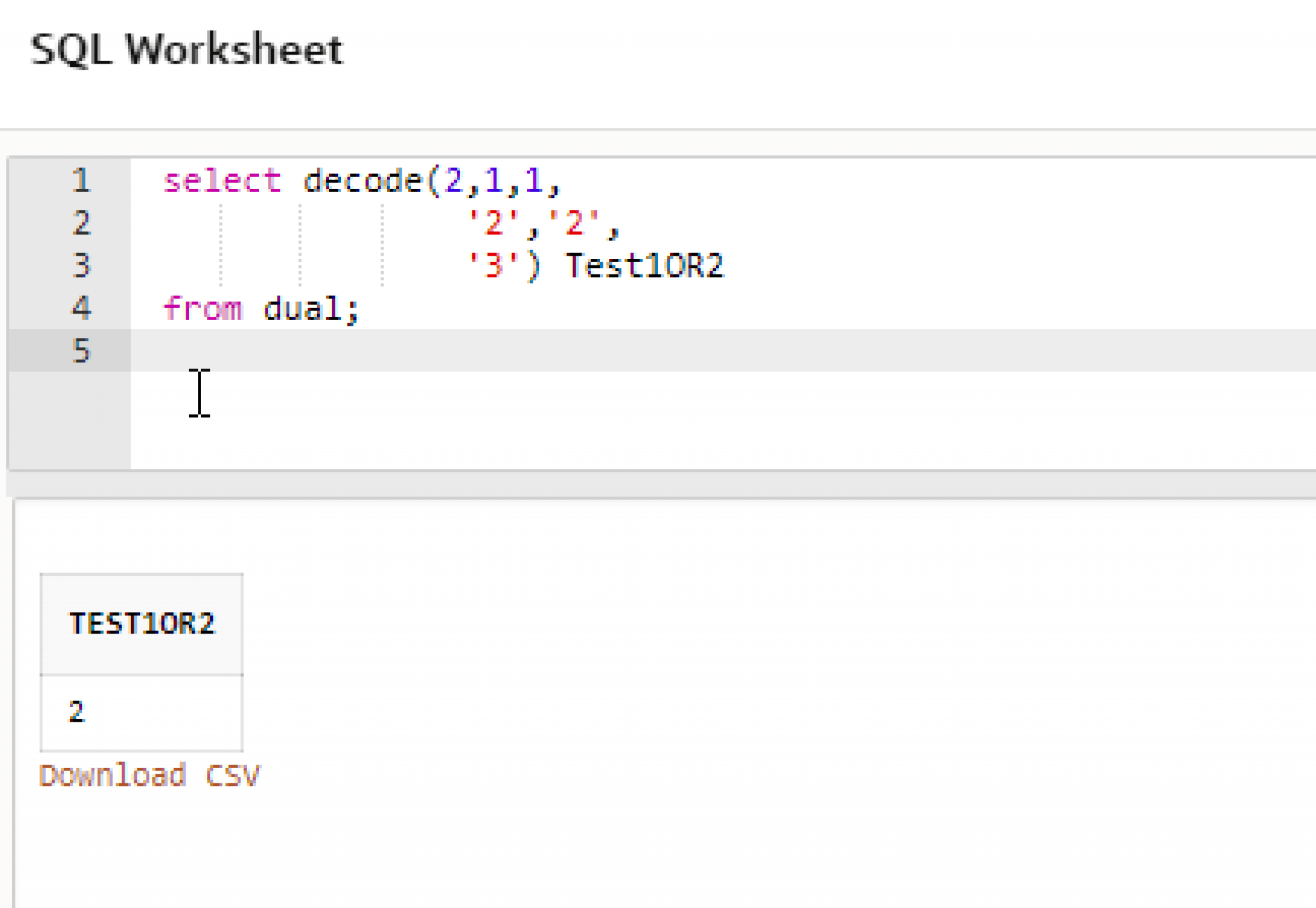
Task: Place cursor on the select keyword
Action: tap(222, 181)
